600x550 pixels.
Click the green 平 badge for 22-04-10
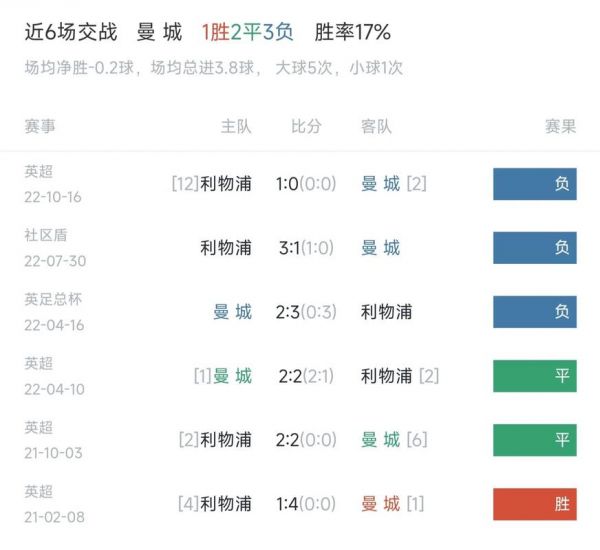click(535, 376)
